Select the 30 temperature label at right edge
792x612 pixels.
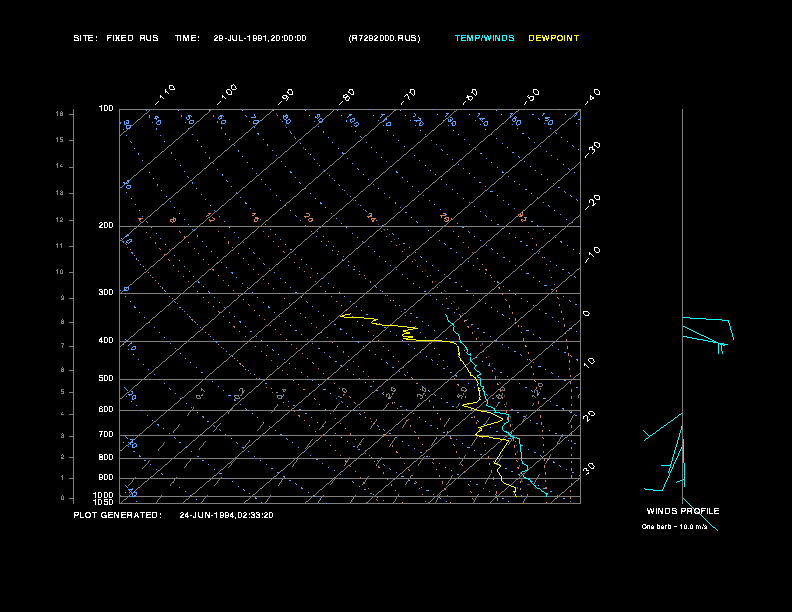[589, 468]
